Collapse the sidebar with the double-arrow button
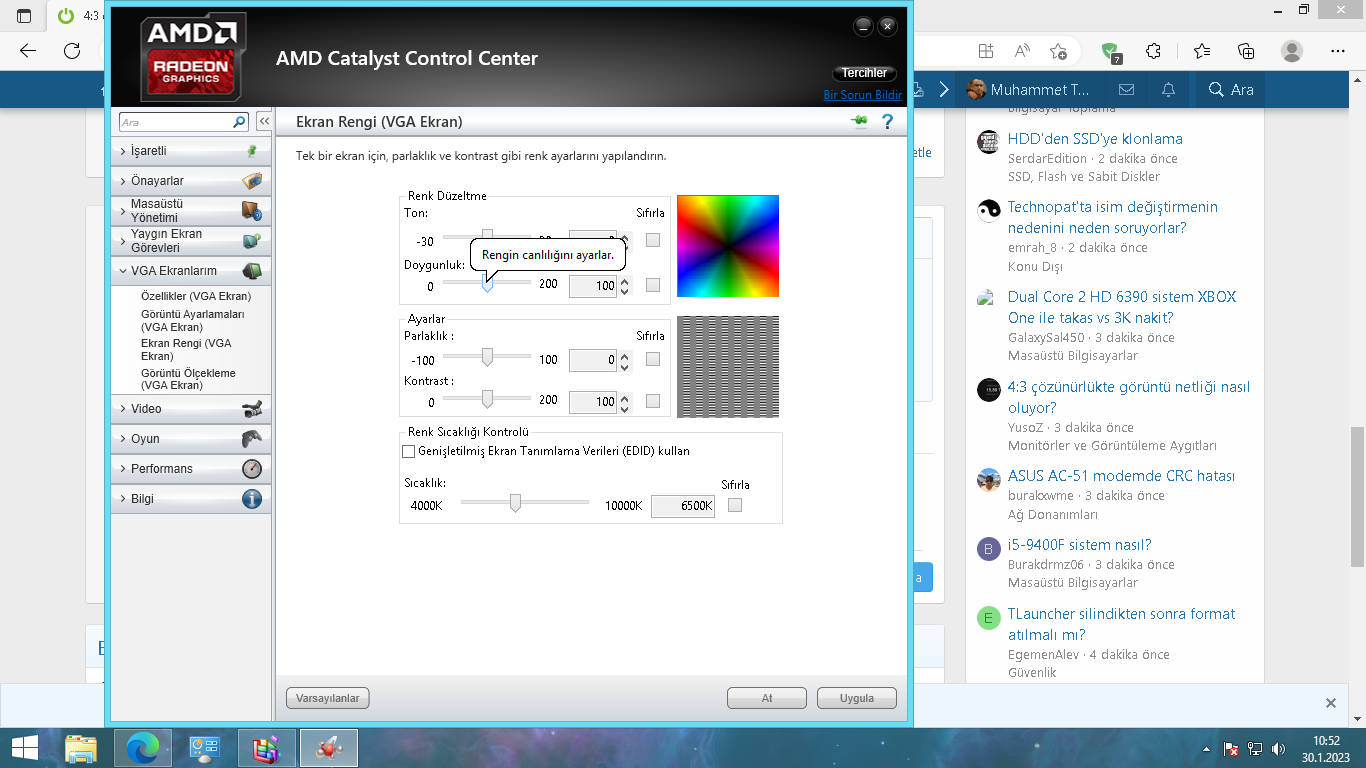The height and width of the screenshot is (768, 1366). (x=264, y=121)
